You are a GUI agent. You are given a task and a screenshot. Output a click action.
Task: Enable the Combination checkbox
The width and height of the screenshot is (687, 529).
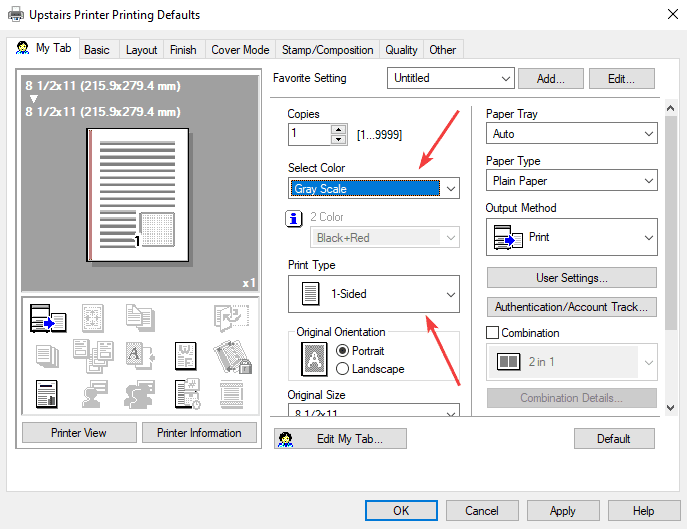pyautogui.click(x=493, y=333)
